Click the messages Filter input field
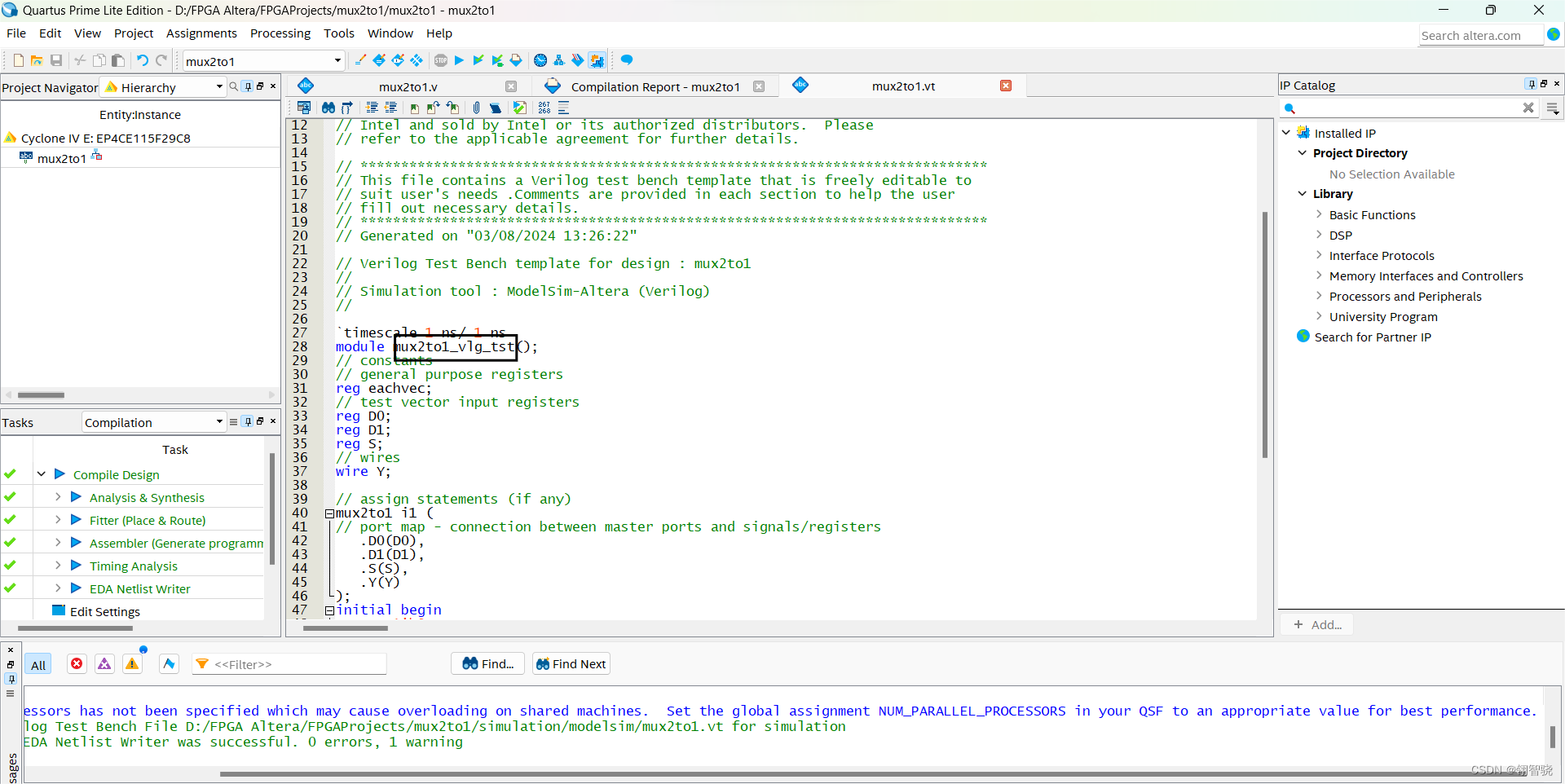The image size is (1565, 784). [x=289, y=664]
